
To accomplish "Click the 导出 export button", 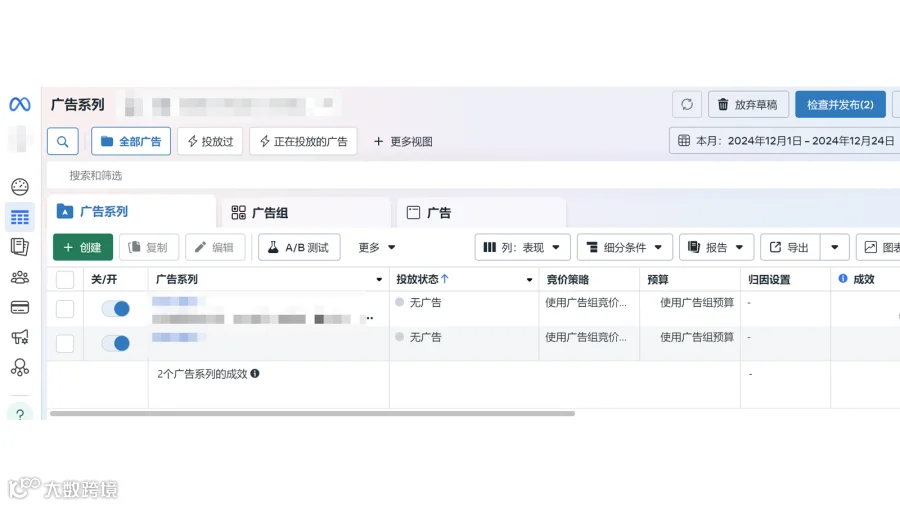I will (790, 247).
